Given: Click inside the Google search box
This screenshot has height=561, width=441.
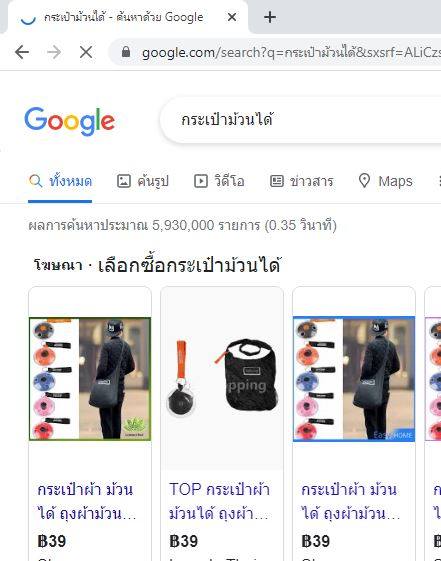Looking at the screenshot, I should click(300, 120).
